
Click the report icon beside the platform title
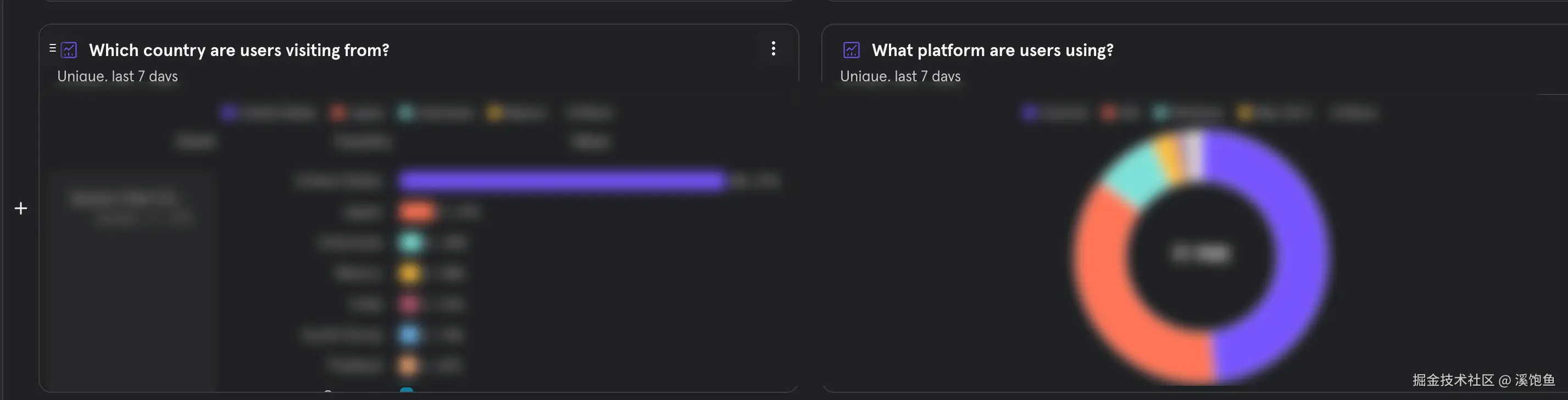(852, 50)
